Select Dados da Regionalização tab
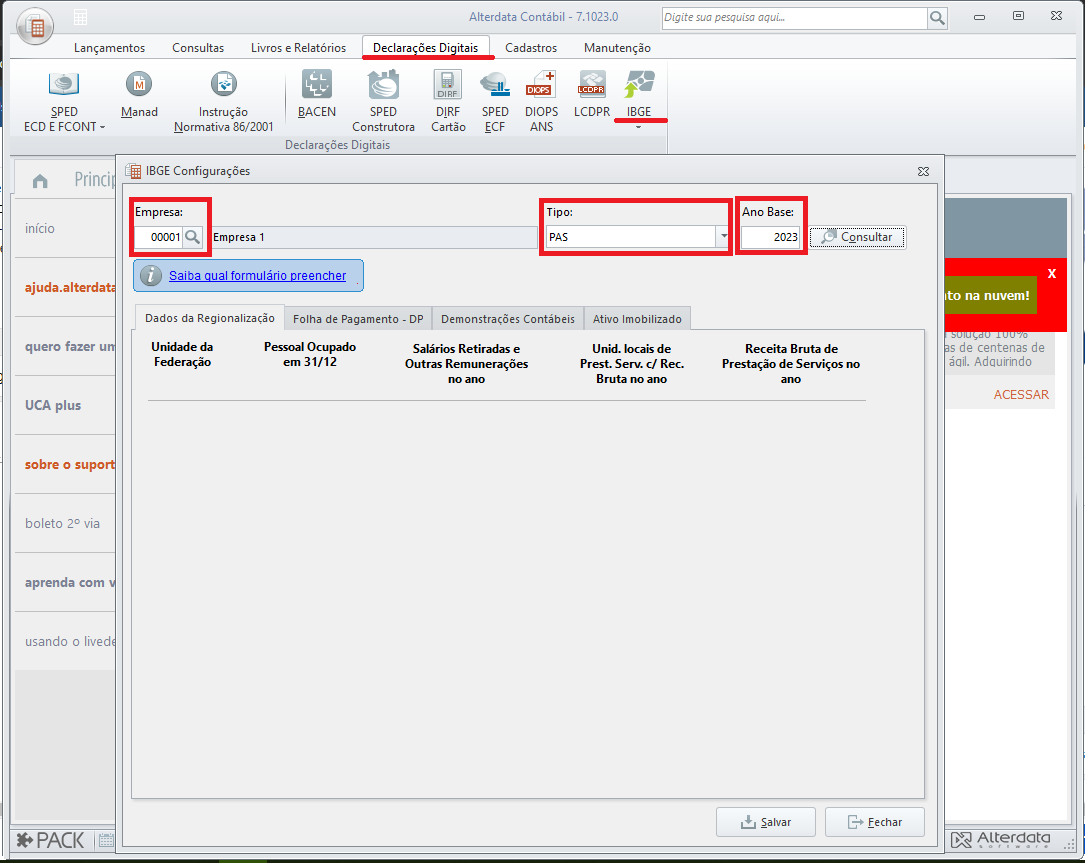 [210, 318]
